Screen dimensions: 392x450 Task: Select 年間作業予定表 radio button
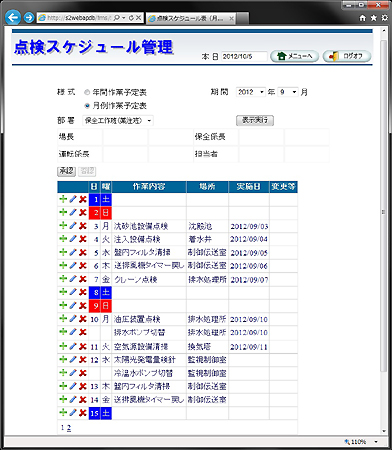[87, 92]
